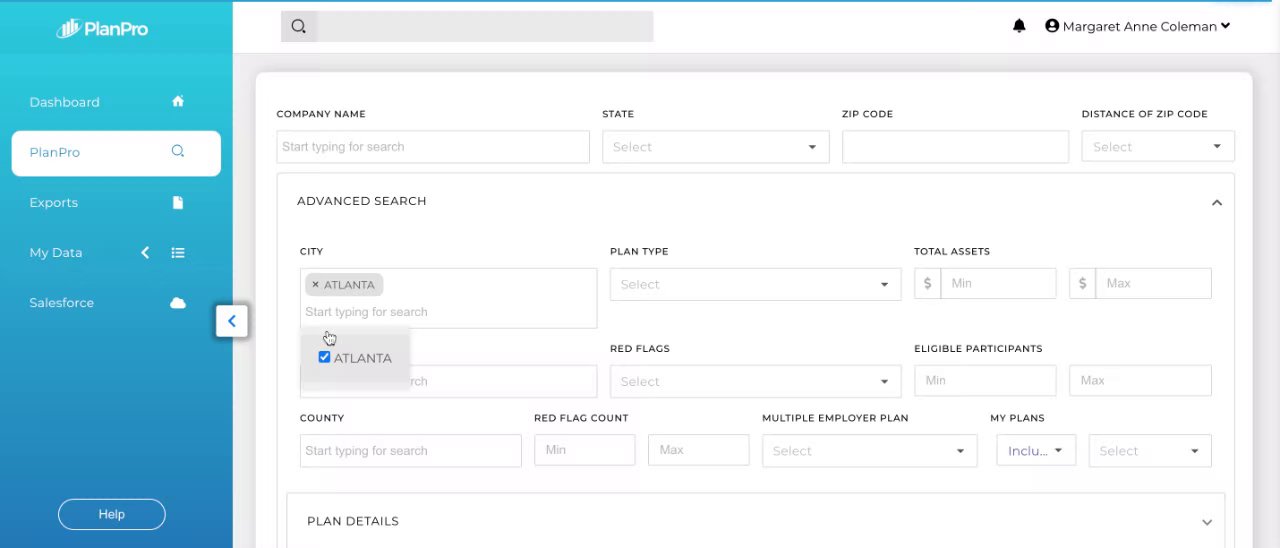This screenshot has height=548, width=1280.
Task: Click the My Data list icon
Action: tap(178, 253)
